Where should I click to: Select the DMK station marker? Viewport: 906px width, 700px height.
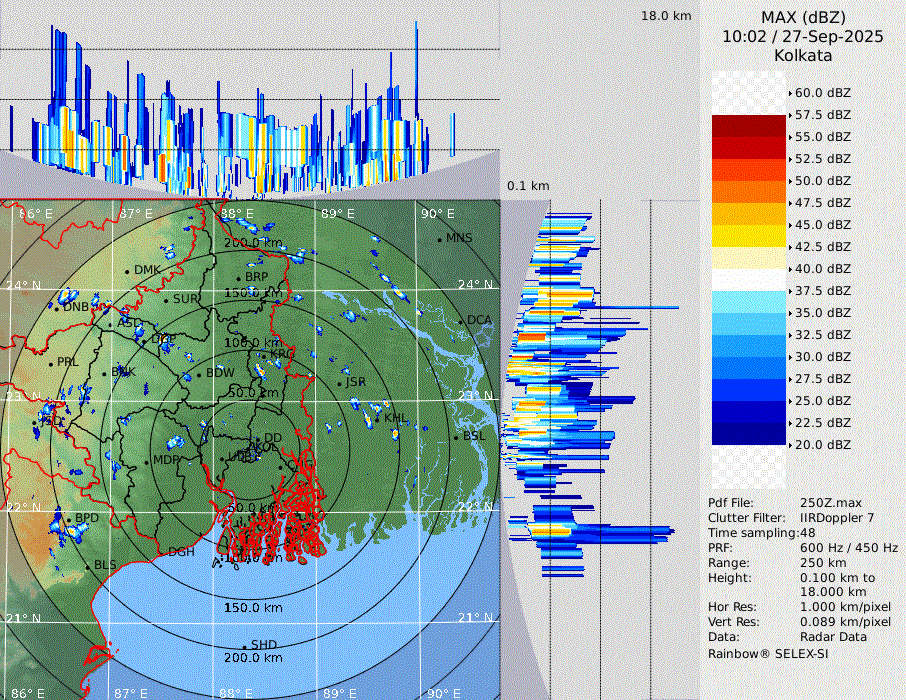pyautogui.click(x=128, y=271)
